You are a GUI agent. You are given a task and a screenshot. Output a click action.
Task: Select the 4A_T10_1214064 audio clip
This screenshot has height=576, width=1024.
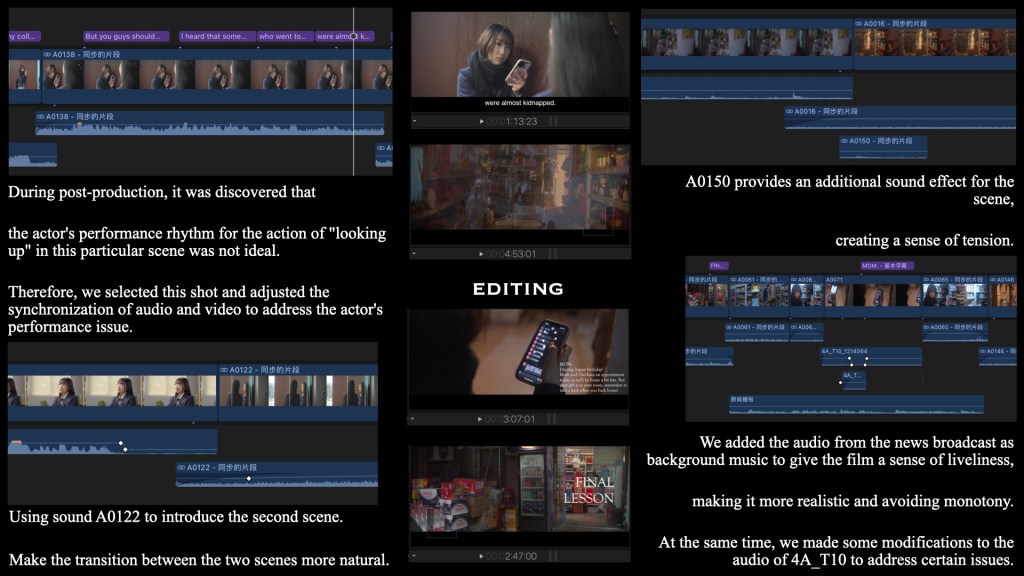pos(871,356)
